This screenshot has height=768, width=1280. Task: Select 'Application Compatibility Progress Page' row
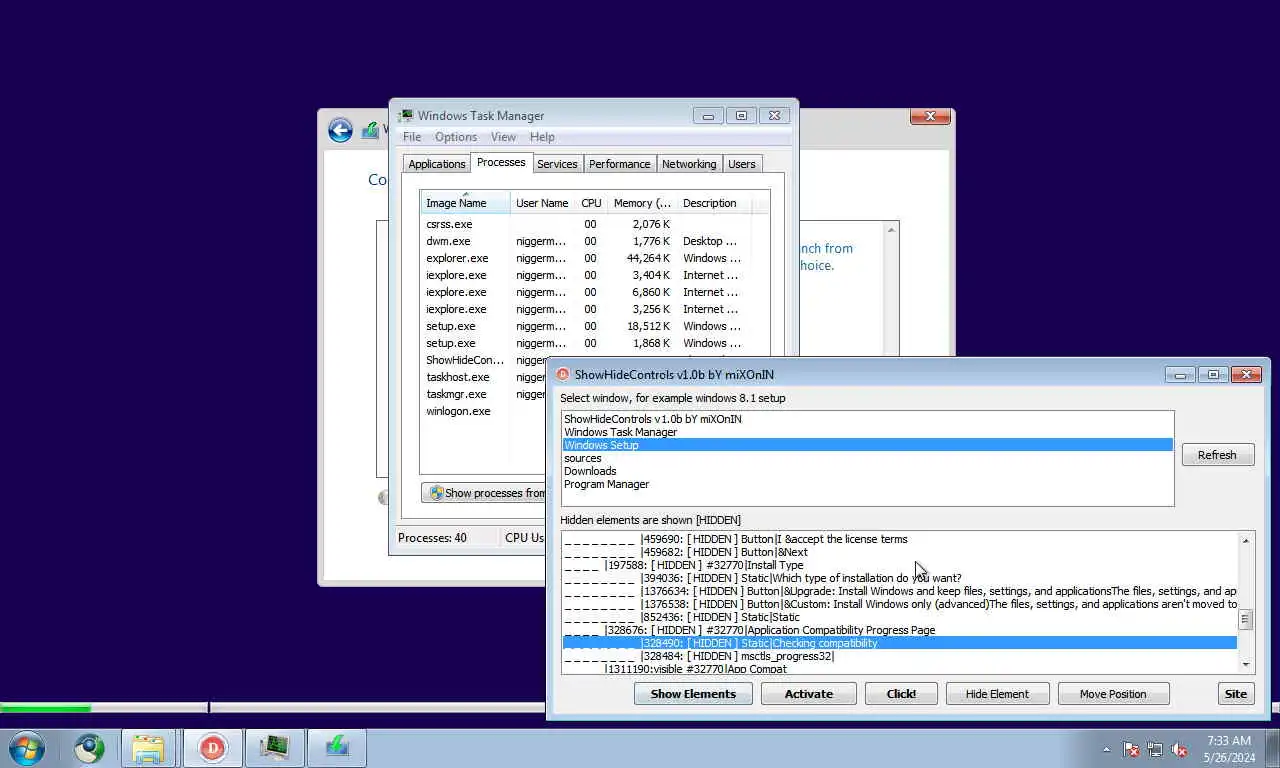click(900, 630)
